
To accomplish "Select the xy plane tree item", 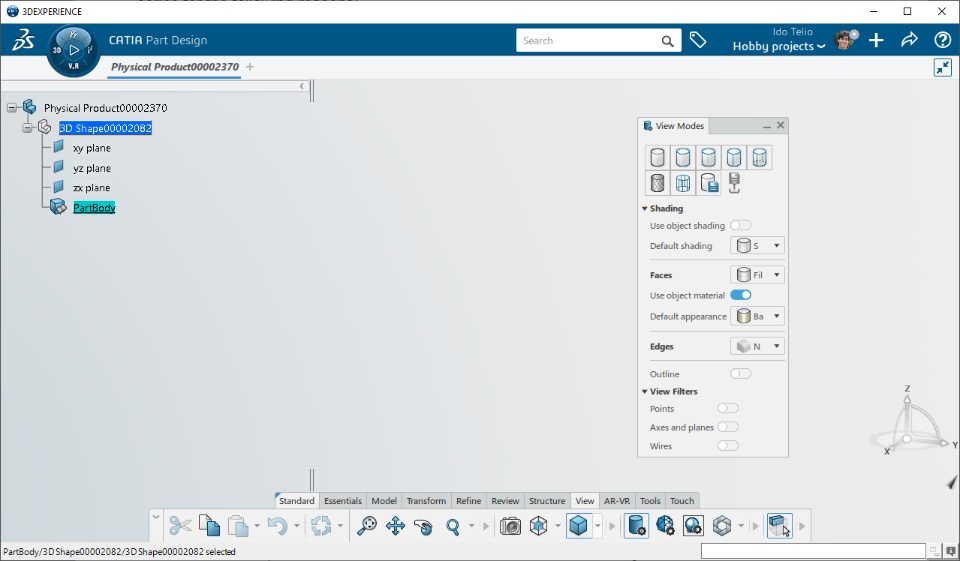I will 92,148.
